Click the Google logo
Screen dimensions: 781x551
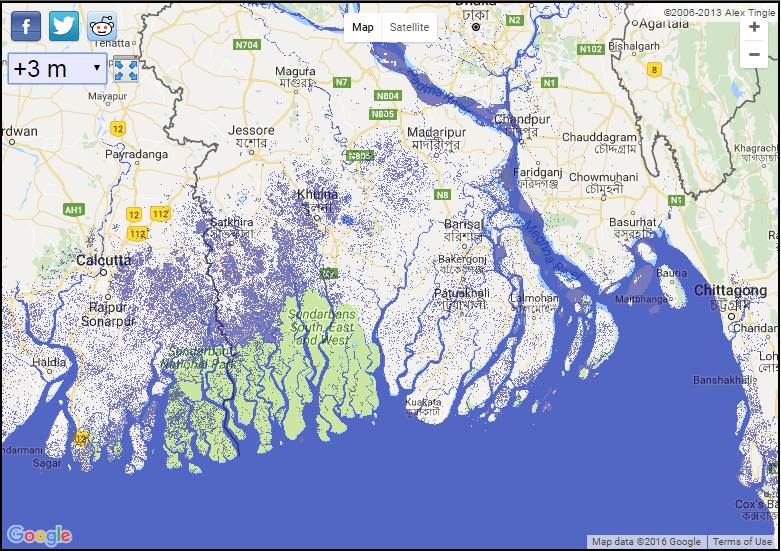(39, 535)
